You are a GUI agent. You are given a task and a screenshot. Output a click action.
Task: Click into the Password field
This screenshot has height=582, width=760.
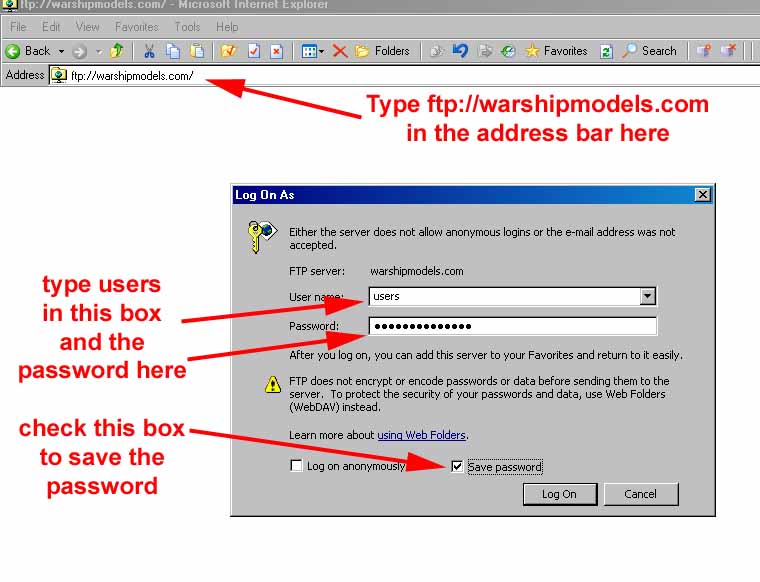point(512,326)
